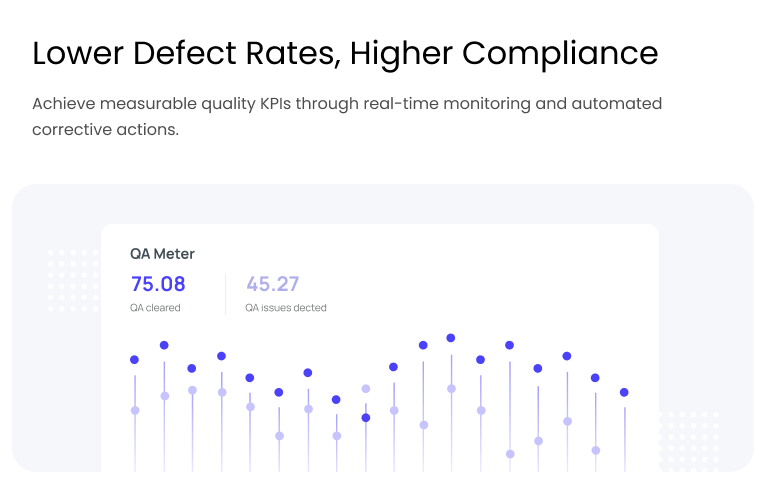Viewport: 766px width, 484px height.
Task: Click the description text about quality KPIs
Action: click(x=346, y=117)
